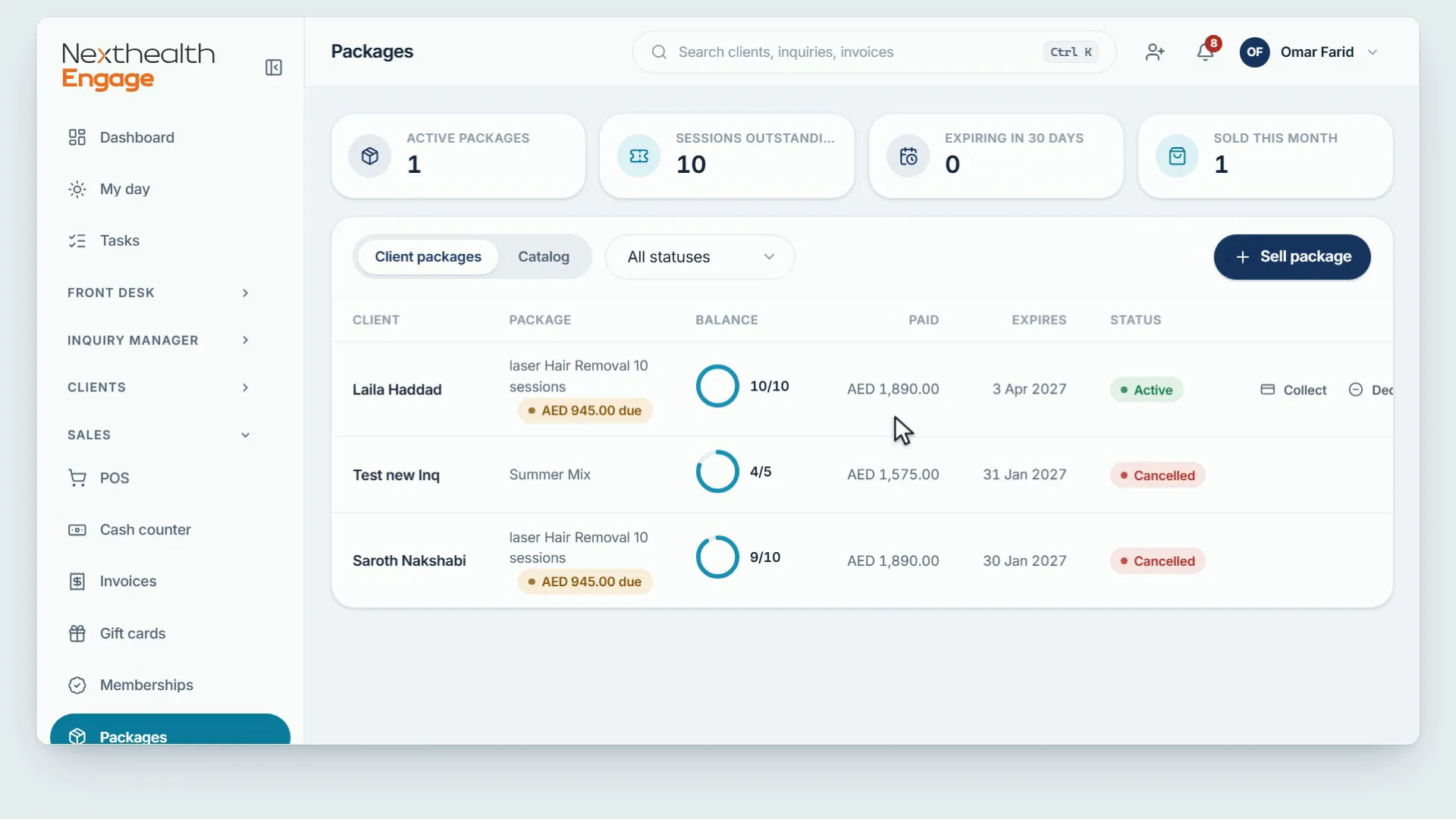Image resolution: width=1456 pixels, height=819 pixels.
Task: Click the STATUS column header
Action: pyautogui.click(x=1135, y=320)
